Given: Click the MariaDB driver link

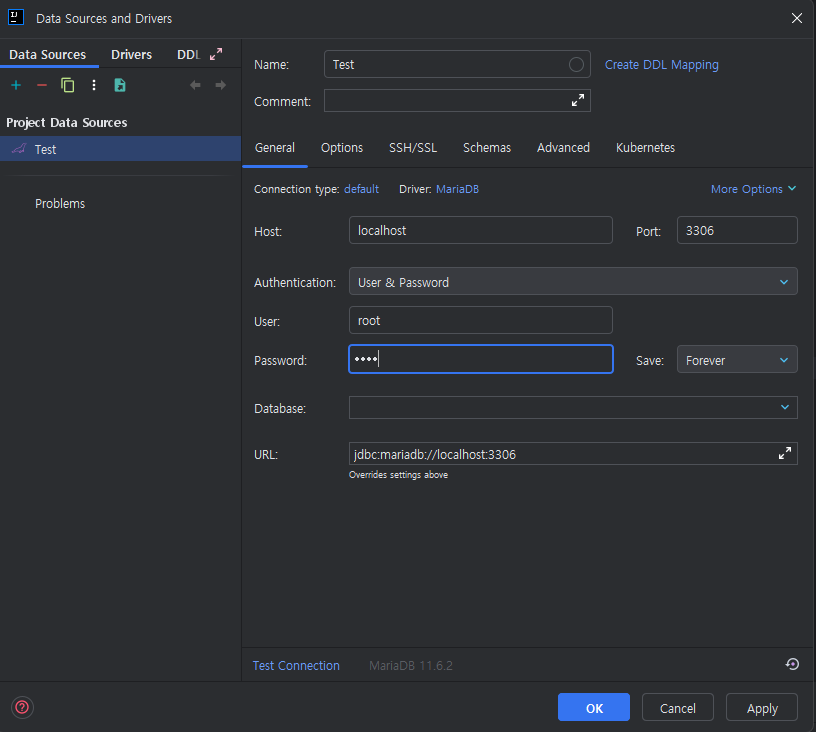Looking at the screenshot, I should (457, 189).
